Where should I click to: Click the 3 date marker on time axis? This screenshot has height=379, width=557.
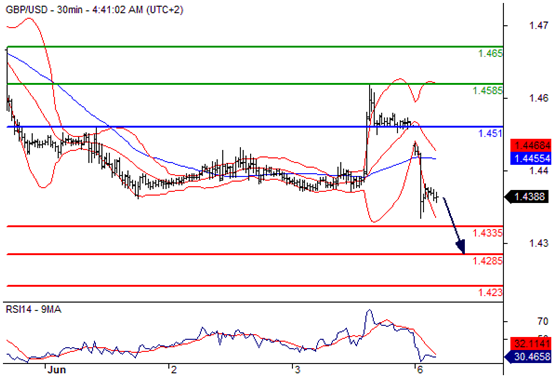[x=297, y=370]
